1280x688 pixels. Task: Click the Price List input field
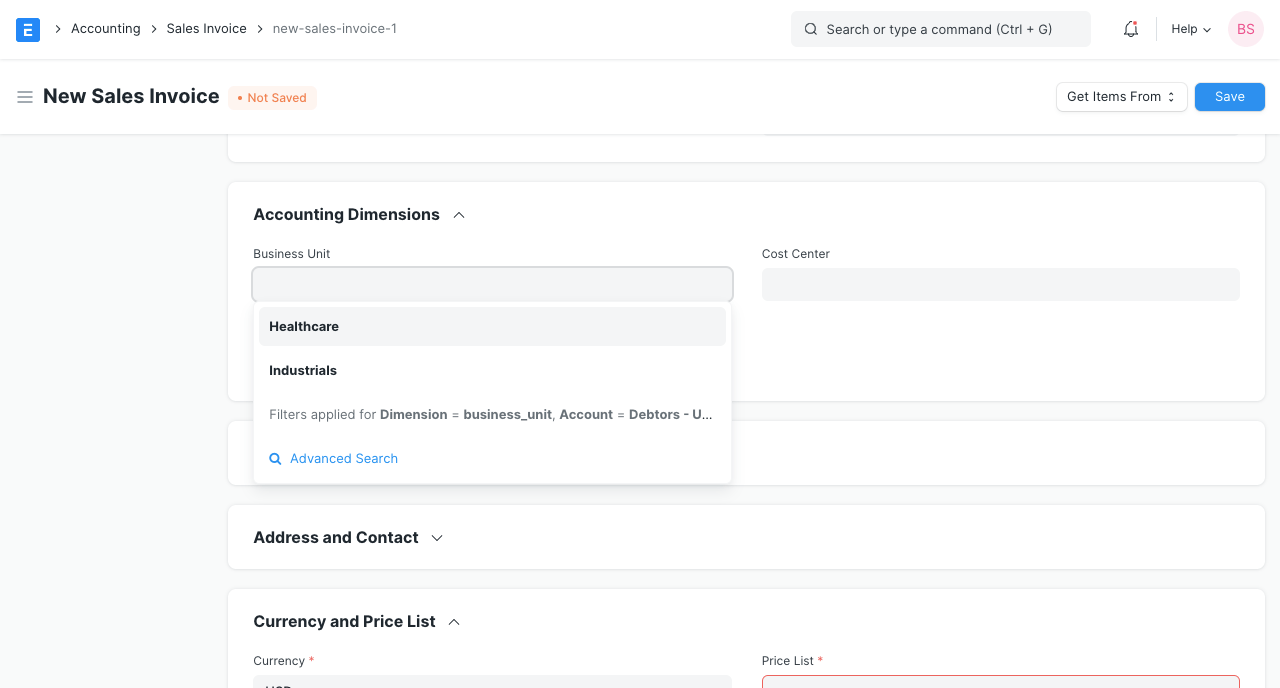pos(1000,684)
